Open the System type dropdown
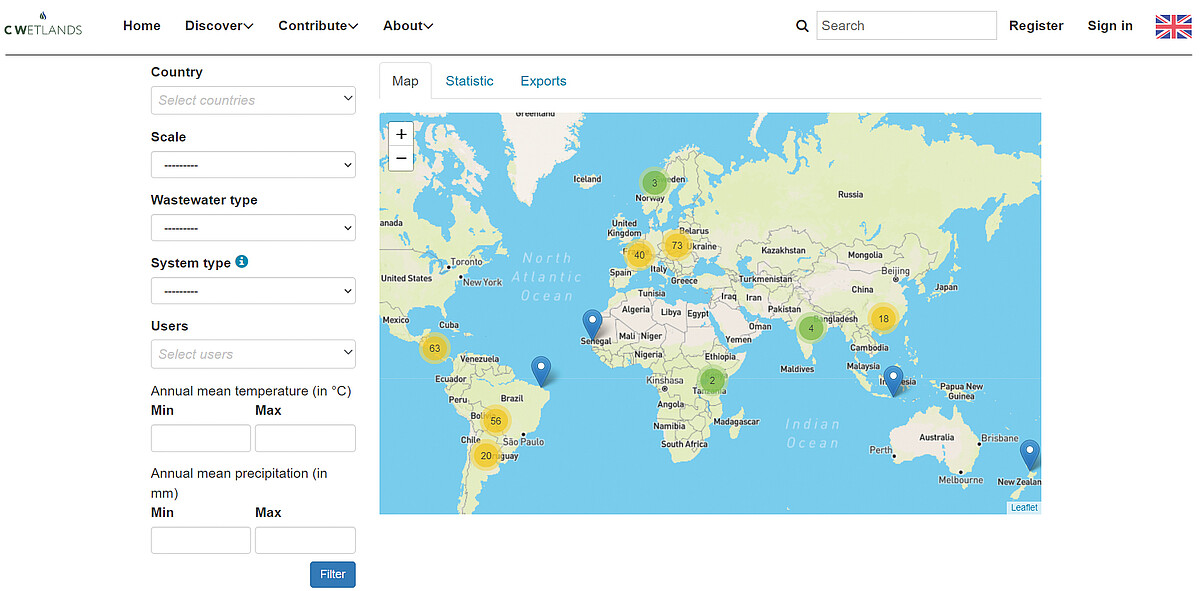 click(253, 291)
